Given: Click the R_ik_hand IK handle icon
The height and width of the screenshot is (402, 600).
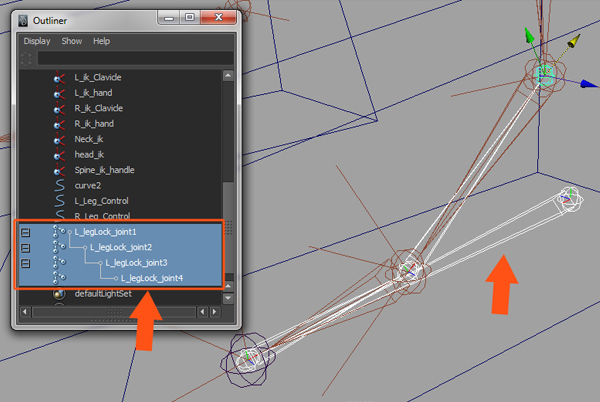Looking at the screenshot, I should click(59, 124).
